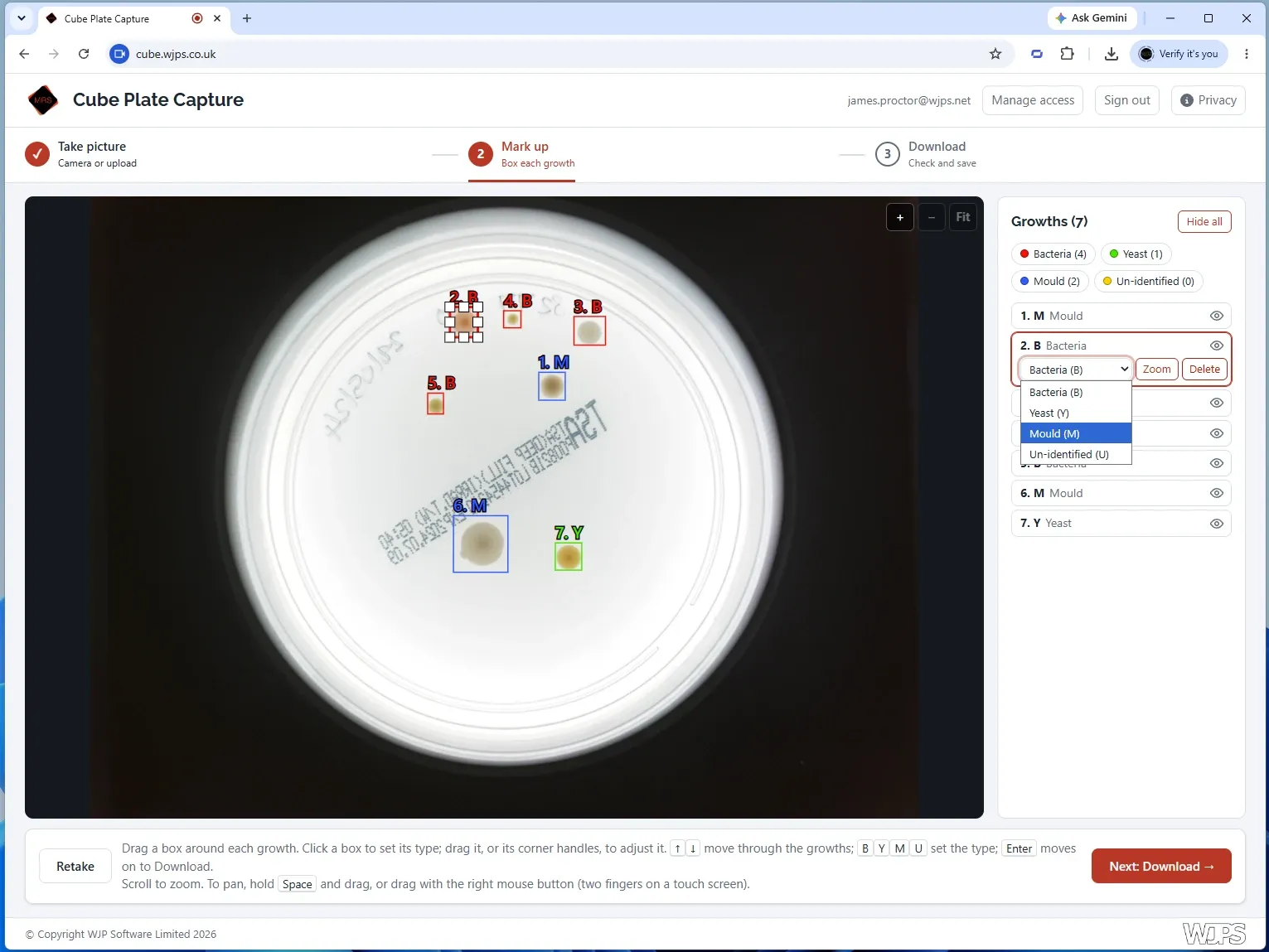
Task: Open the Download step
Action: (926, 154)
